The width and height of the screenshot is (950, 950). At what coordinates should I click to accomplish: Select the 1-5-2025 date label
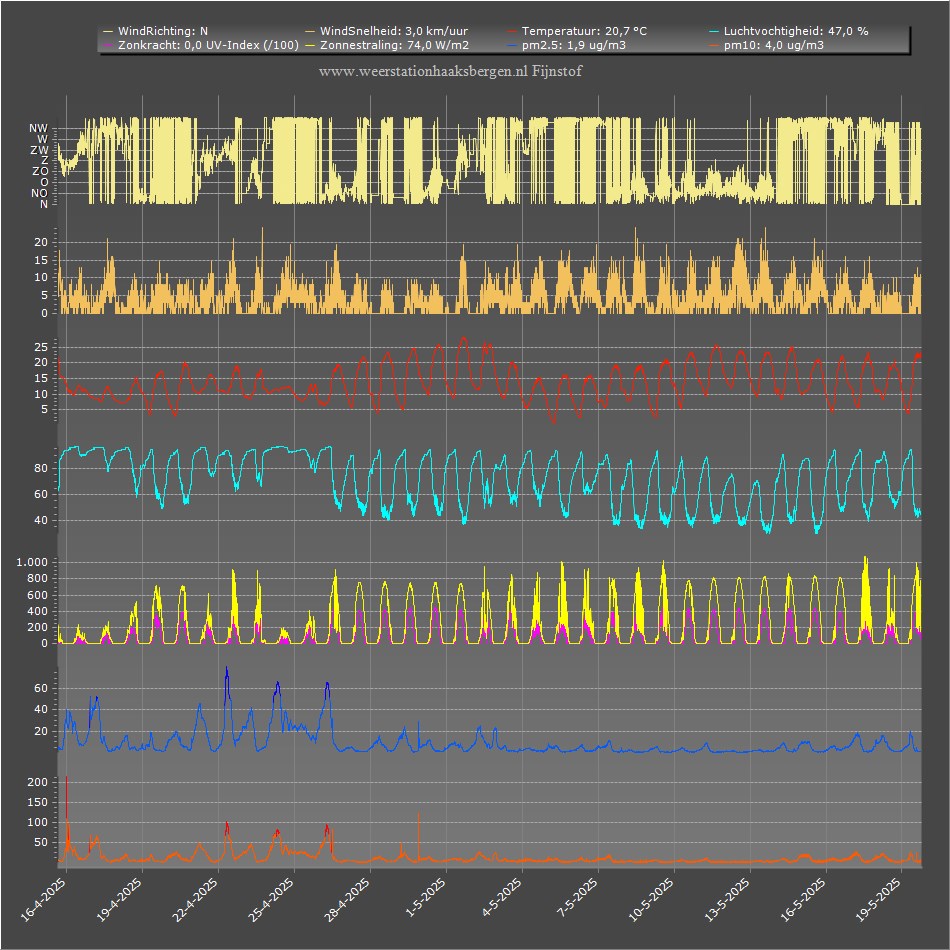pos(425,897)
